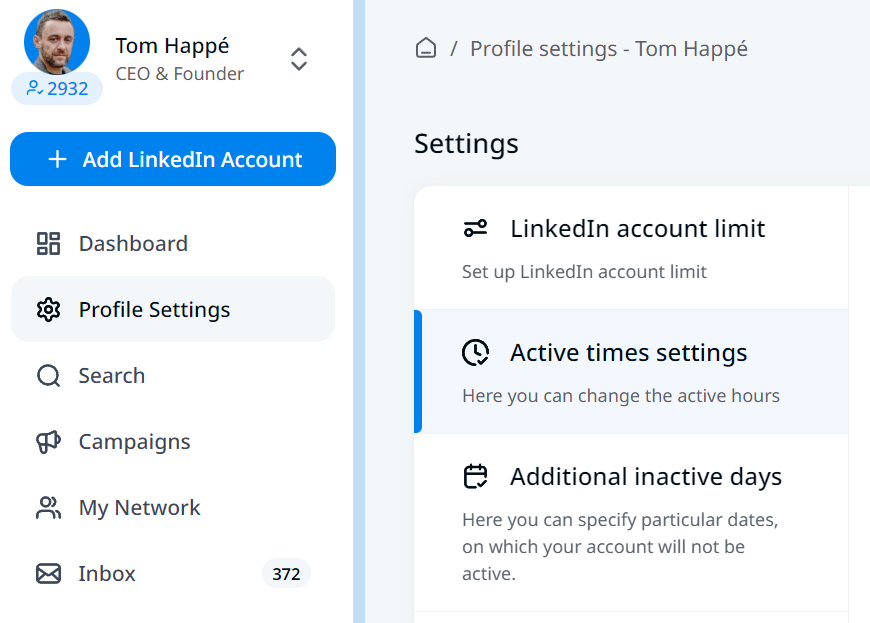Click the Search magnifier icon

pyautogui.click(x=48, y=376)
